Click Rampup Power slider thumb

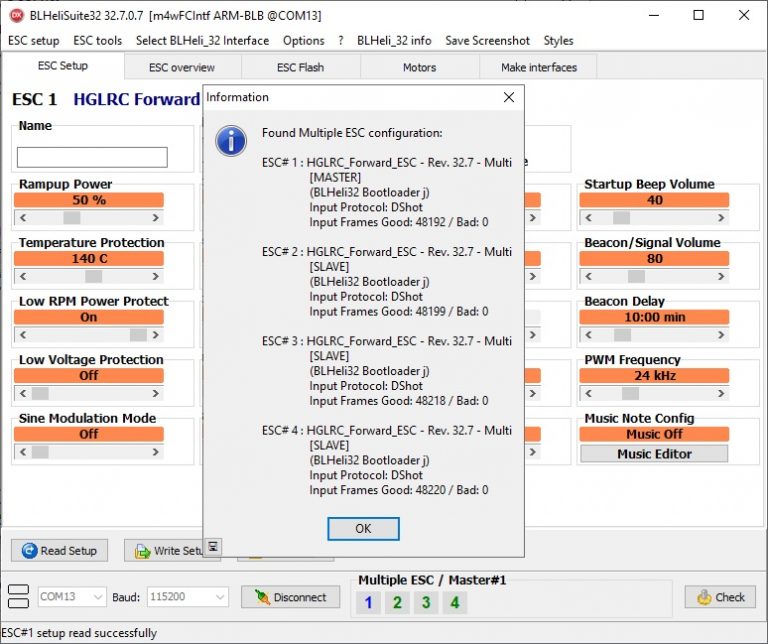tap(72, 217)
